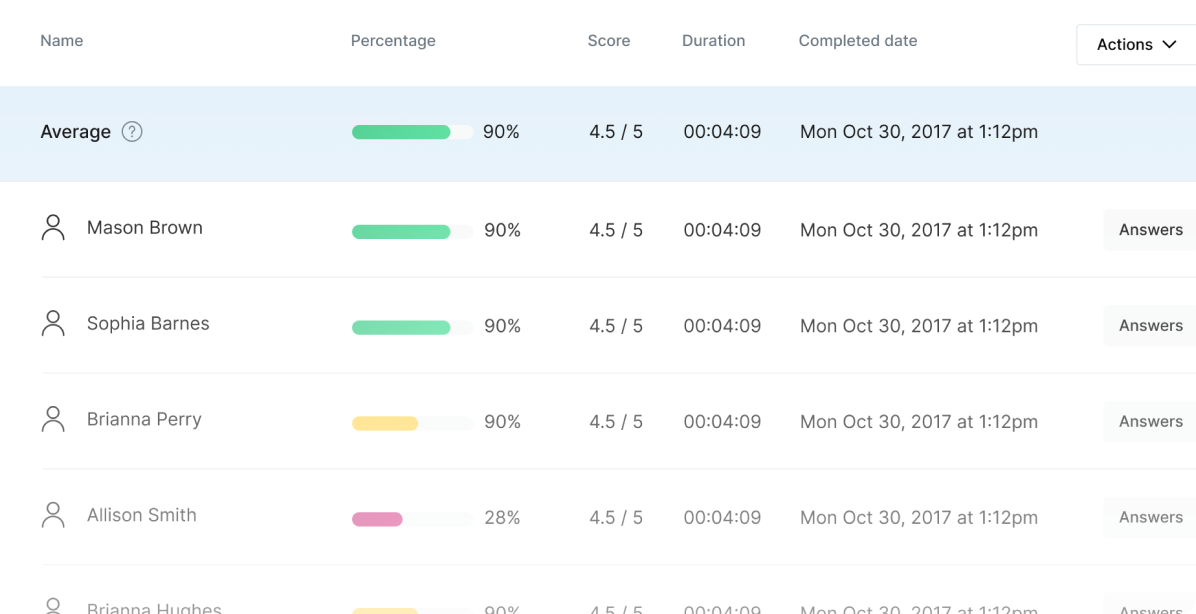Sort by the Percentage column header

(x=393, y=41)
